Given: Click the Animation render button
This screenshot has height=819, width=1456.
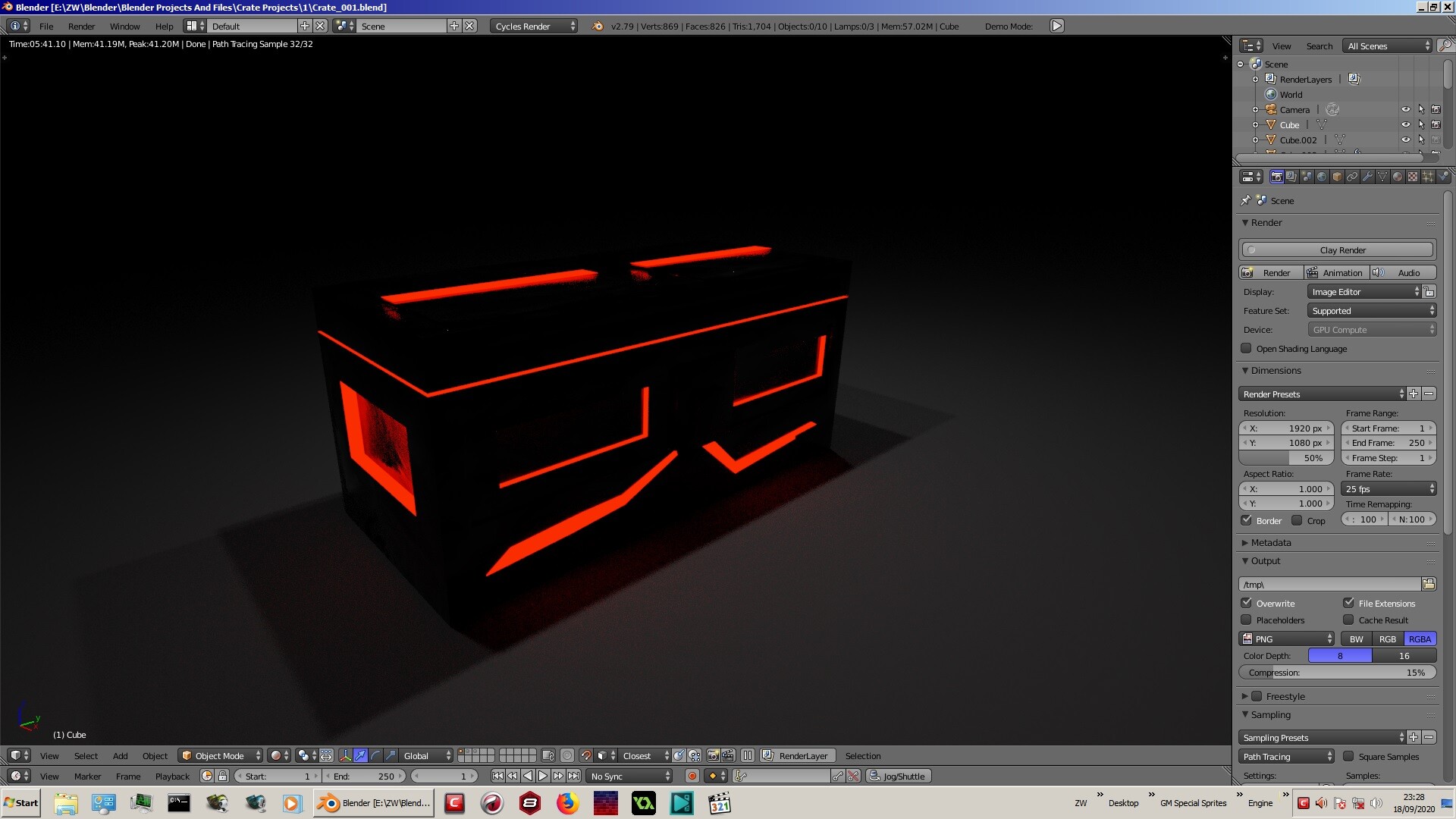Looking at the screenshot, I should [1335, 272].
